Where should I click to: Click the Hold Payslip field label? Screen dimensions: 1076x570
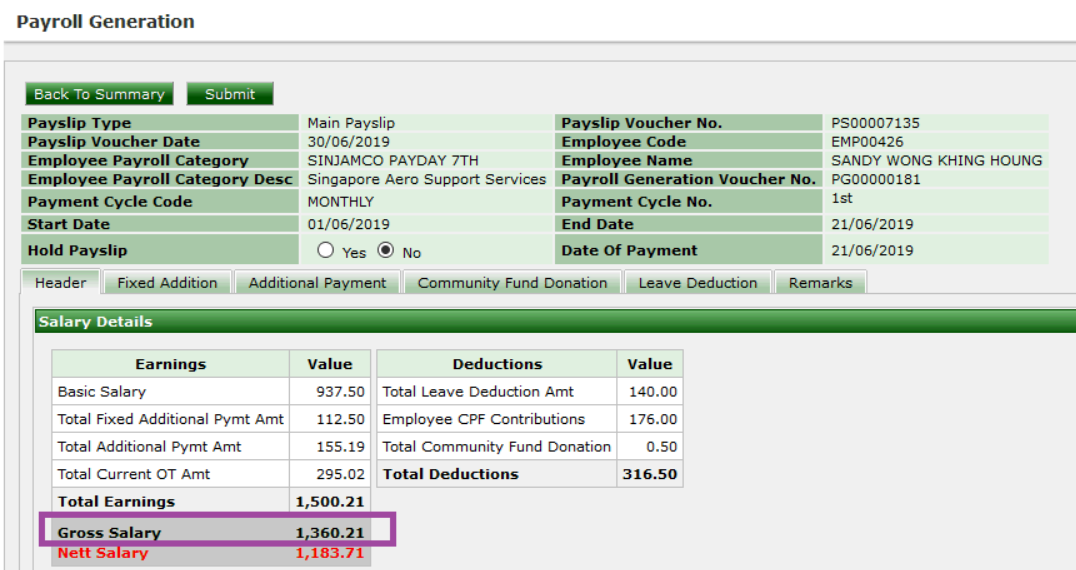coord(78,250)
